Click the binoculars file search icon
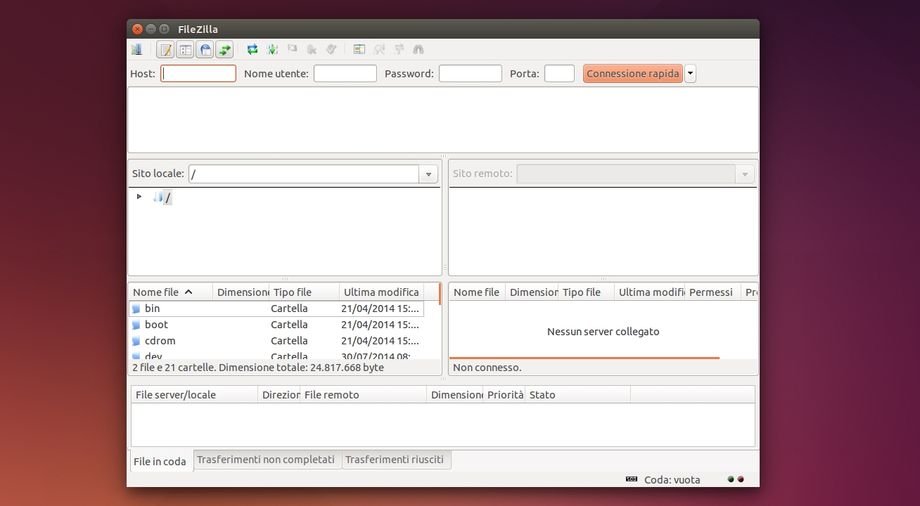 tap(418, 49)
